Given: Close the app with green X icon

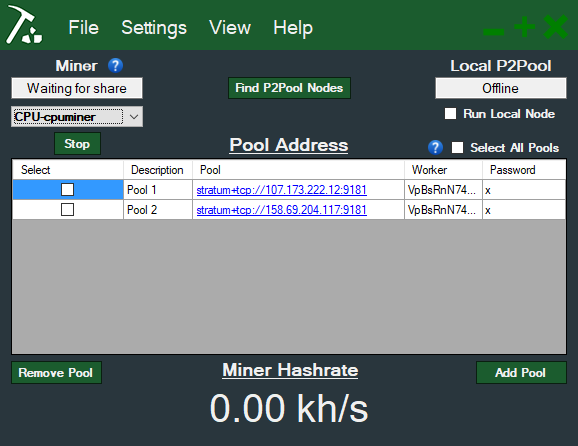Looking at the screenshot, I should pos(556,27).
